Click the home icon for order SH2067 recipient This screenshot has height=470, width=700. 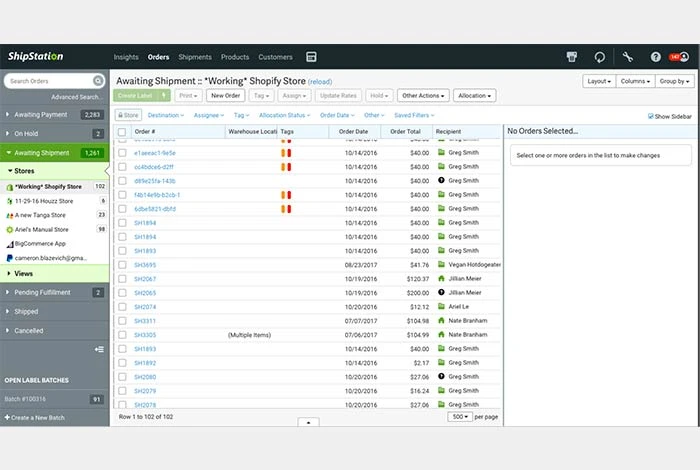(441, 279)
